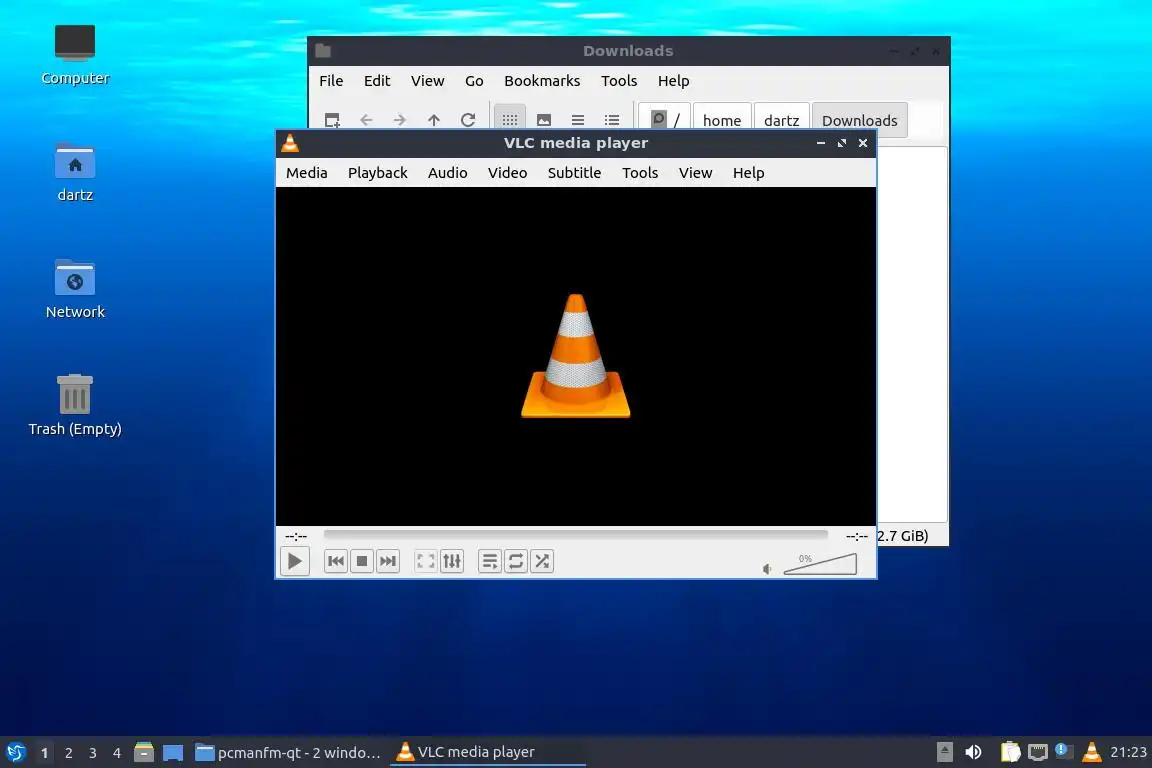Click remaining time label in VLC
Image resolution: width=1152 pixels, height=768 pixels.
pos(857,536)
